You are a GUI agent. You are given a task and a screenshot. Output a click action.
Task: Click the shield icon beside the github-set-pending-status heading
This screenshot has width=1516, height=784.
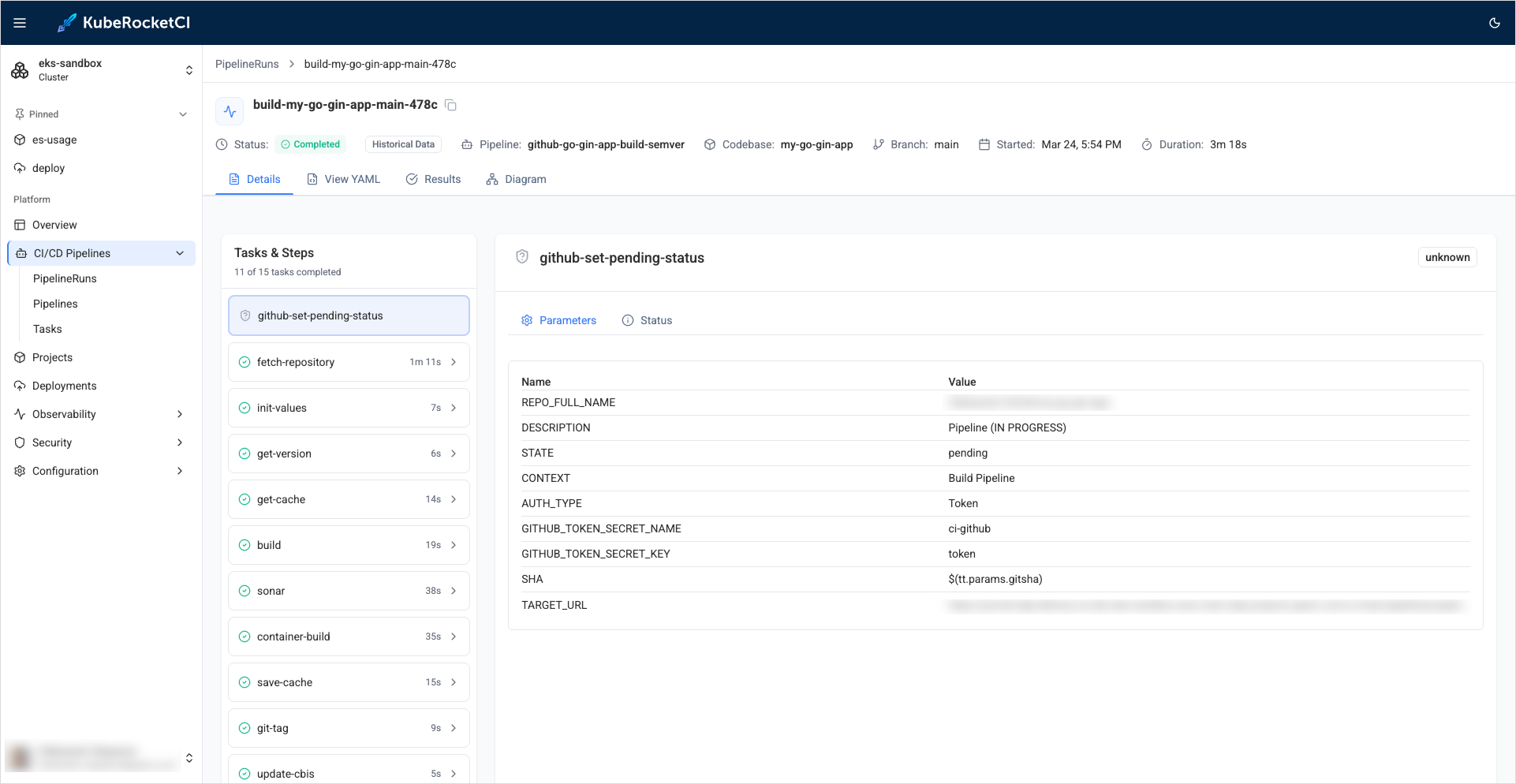[522, 257]
